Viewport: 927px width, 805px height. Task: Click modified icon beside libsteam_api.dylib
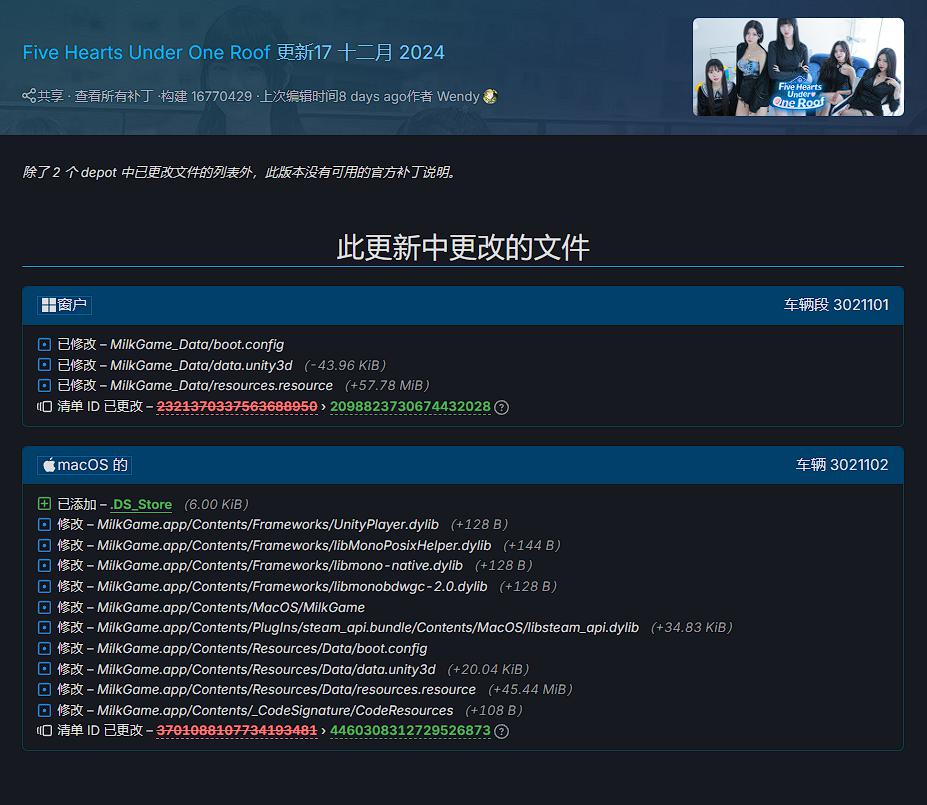[44, 628]
